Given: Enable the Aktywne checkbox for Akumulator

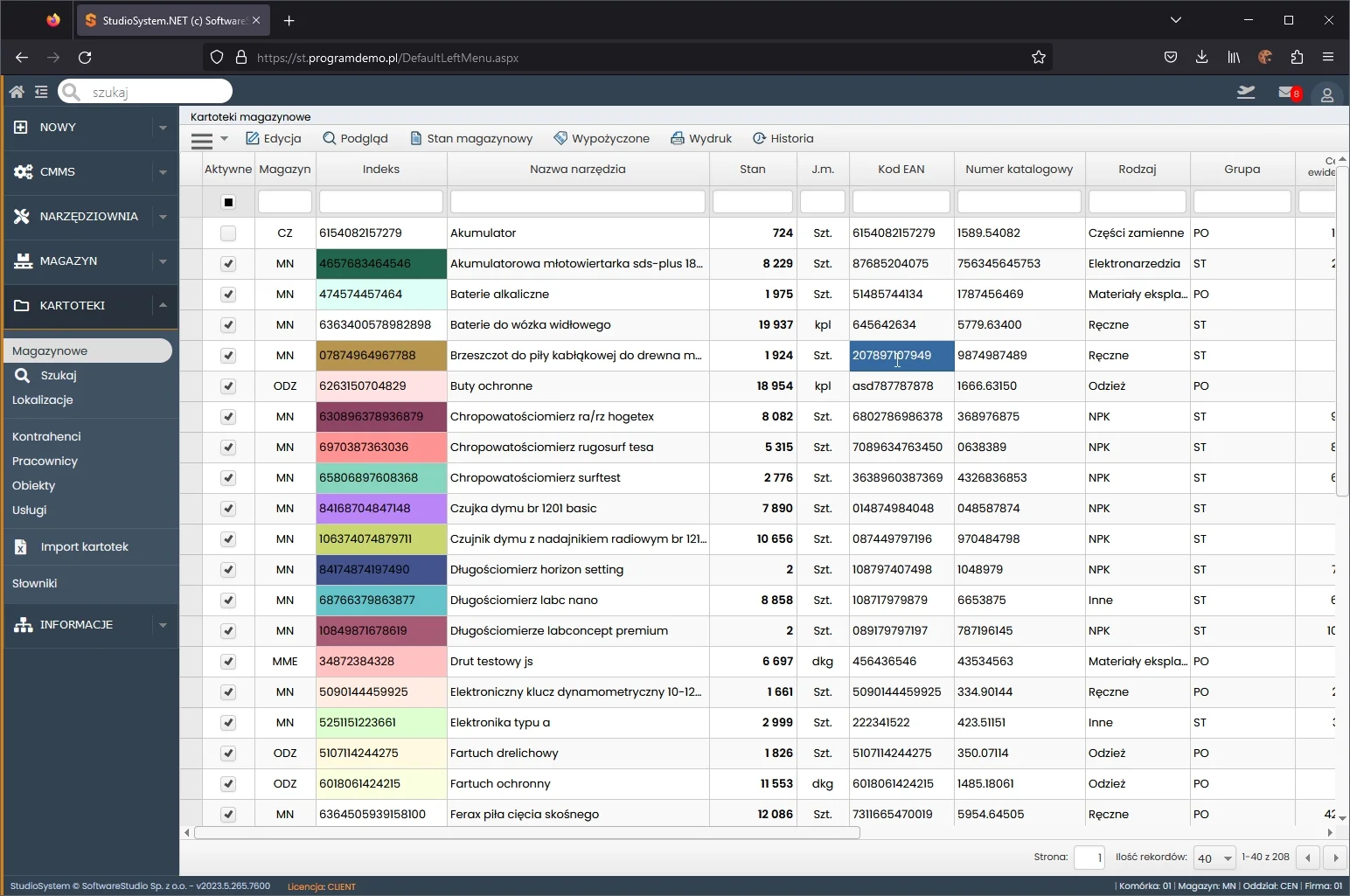Looking at the screenshot, I should point(228,233).
